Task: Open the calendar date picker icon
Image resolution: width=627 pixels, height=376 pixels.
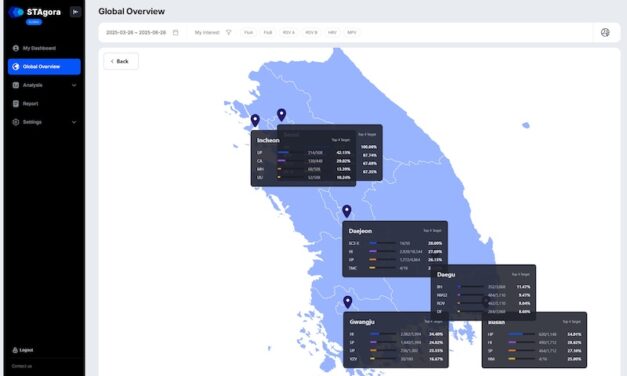Action: (x=175, y=32)
